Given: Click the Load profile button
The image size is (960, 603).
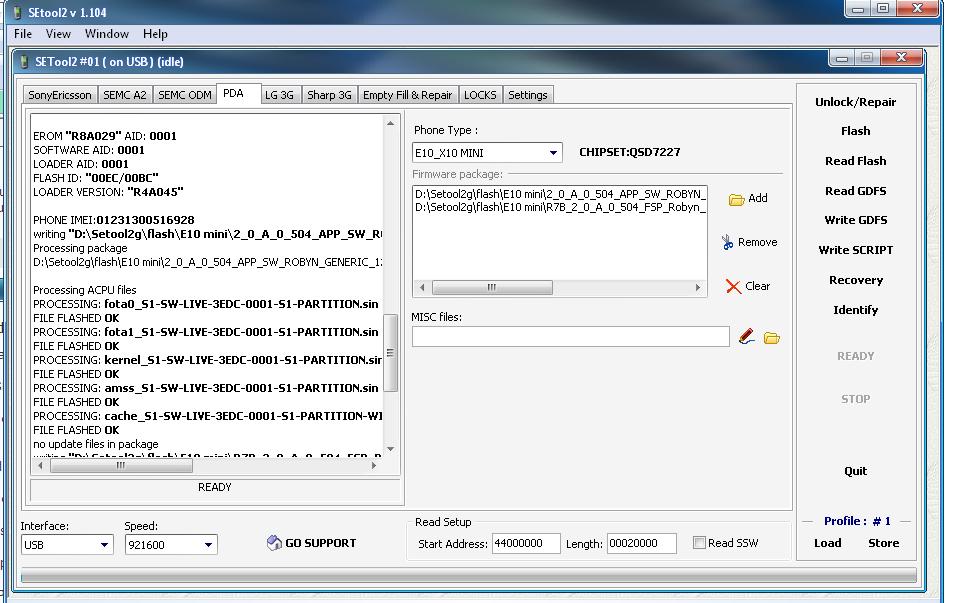Looking at the screenshot, I should 828,543.
